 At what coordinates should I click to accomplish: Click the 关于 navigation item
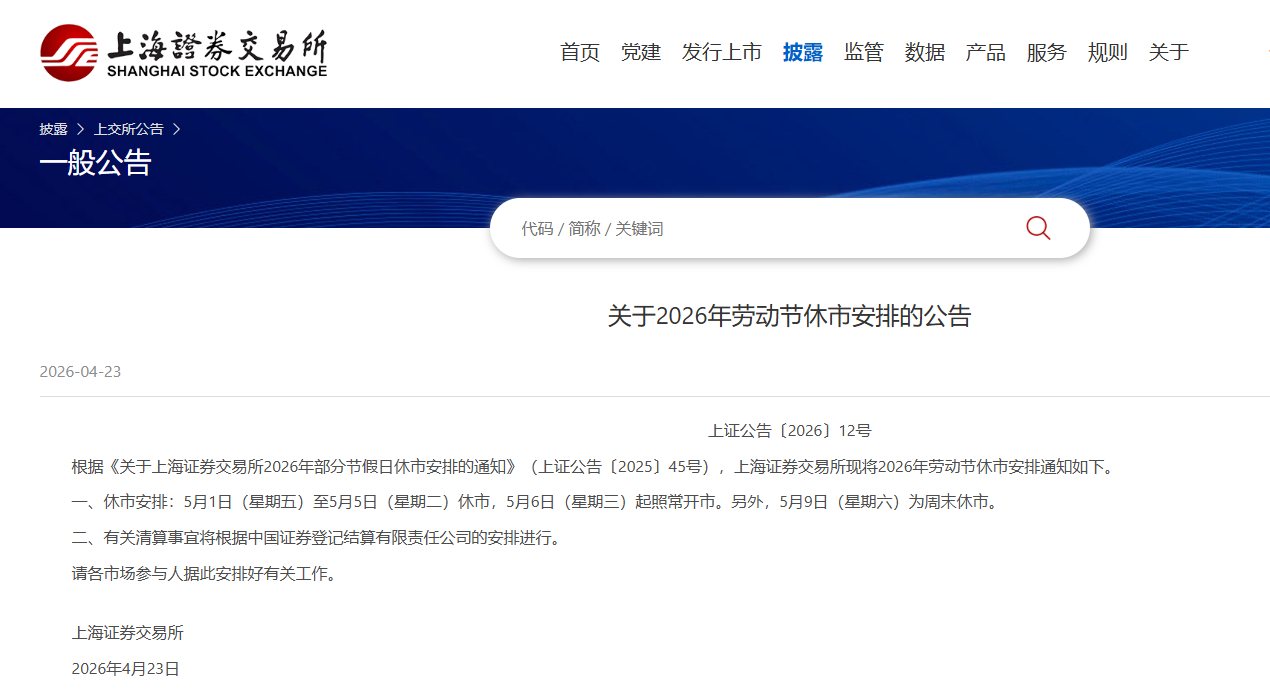tap(1168, 53)
